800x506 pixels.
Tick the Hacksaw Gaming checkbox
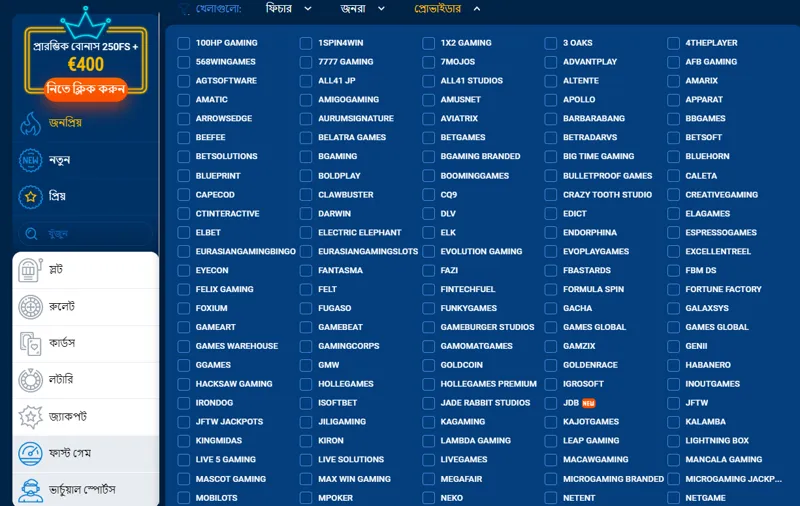point(184,384)
